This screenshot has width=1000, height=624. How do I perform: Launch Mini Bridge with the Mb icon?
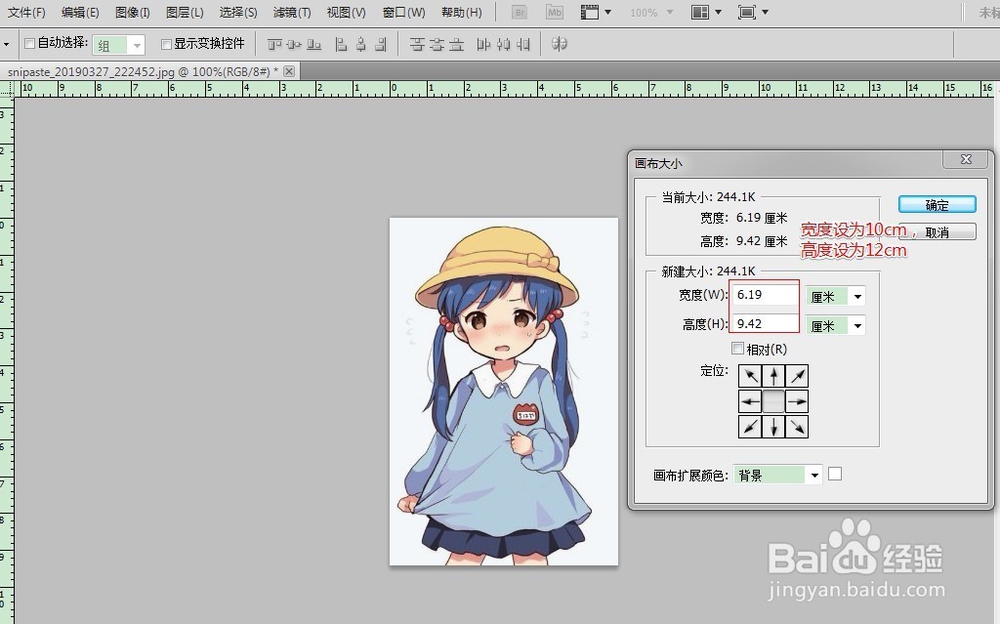(554, 12)
